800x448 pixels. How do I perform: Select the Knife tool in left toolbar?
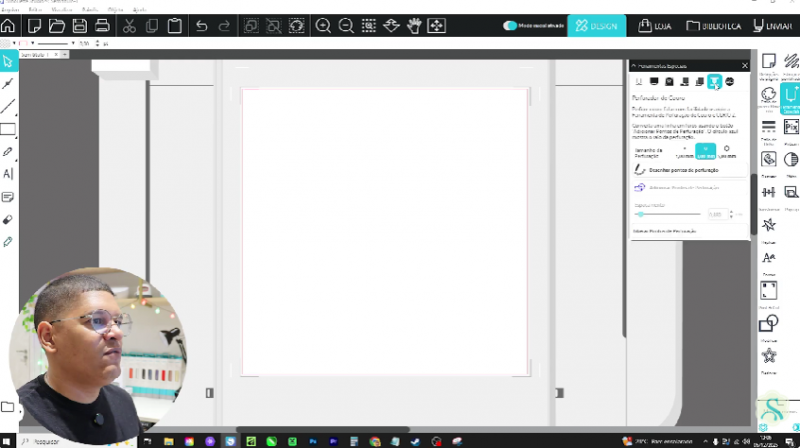(8, 242)
